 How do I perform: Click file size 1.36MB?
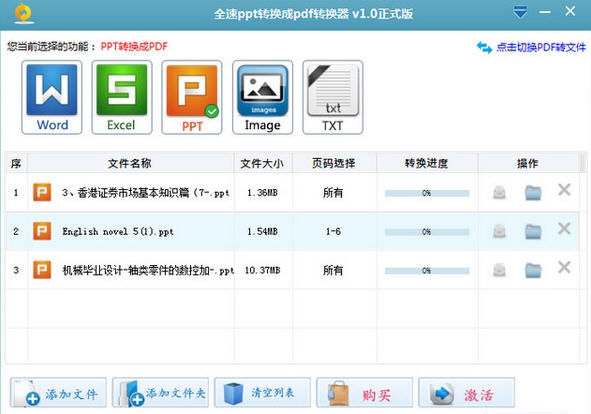point(262,193)
